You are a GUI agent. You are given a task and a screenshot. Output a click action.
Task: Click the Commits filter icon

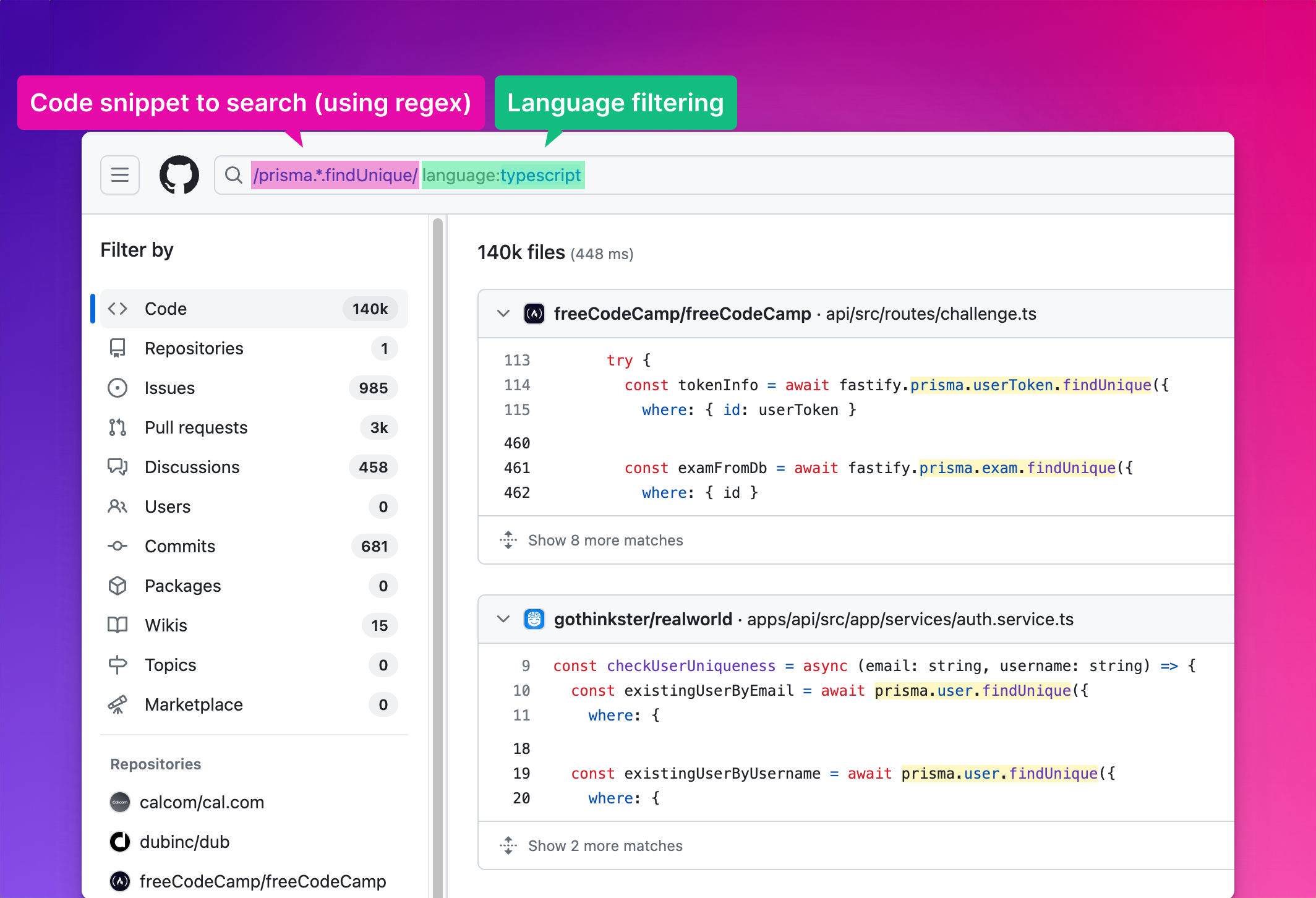tap(117, 546)
